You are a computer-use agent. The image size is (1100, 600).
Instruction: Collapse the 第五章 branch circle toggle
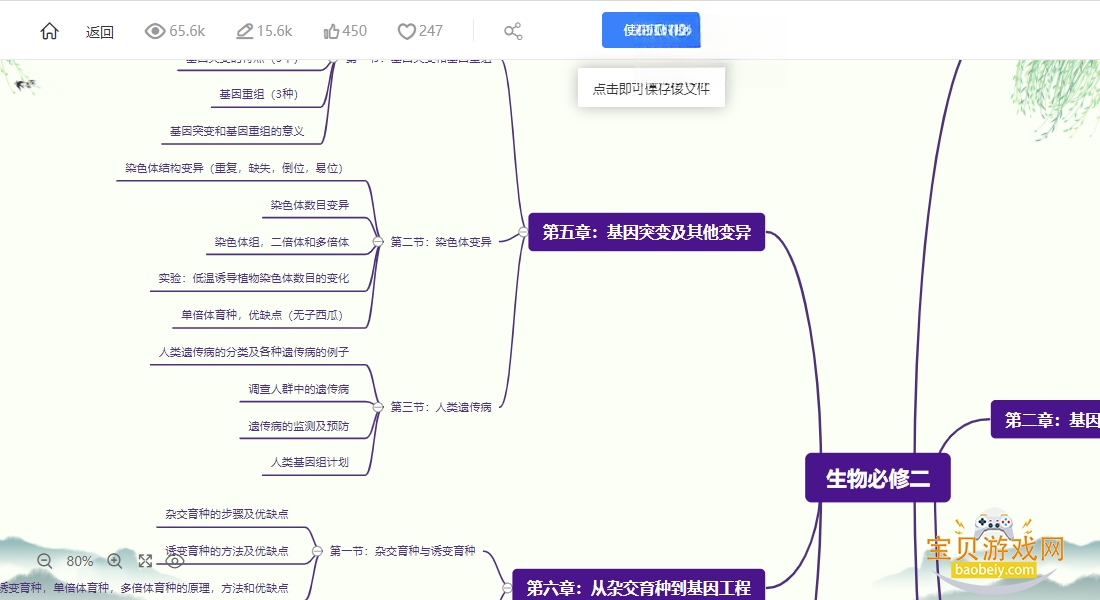(523, 232)
